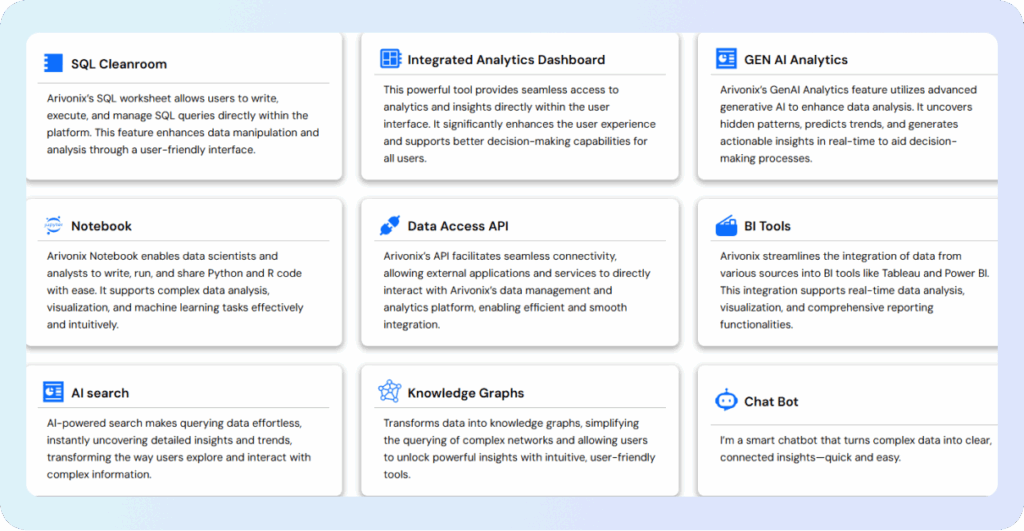Open the Notebook card title
1024x531 pixels.
(101, 226)
